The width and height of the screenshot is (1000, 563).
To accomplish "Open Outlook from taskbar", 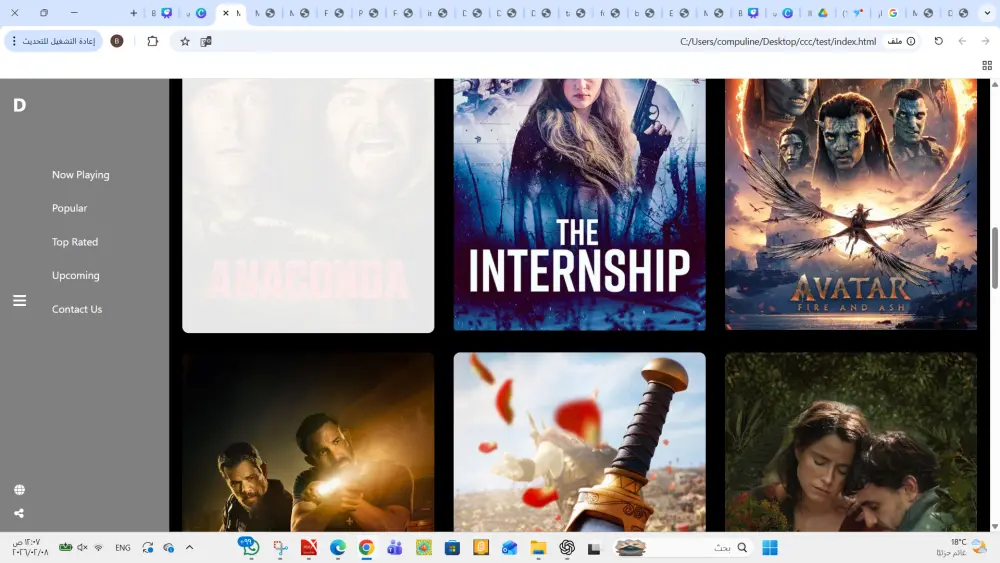I will pyautogui.click(x=509, y=548).
